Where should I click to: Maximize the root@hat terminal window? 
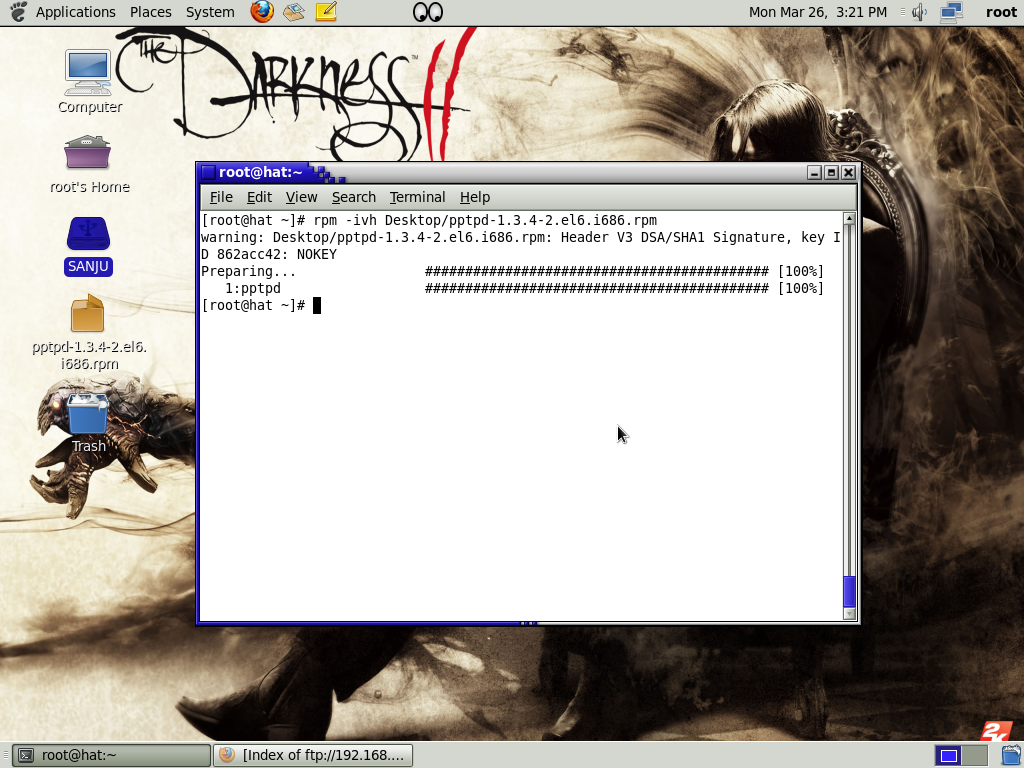(831, 172)
